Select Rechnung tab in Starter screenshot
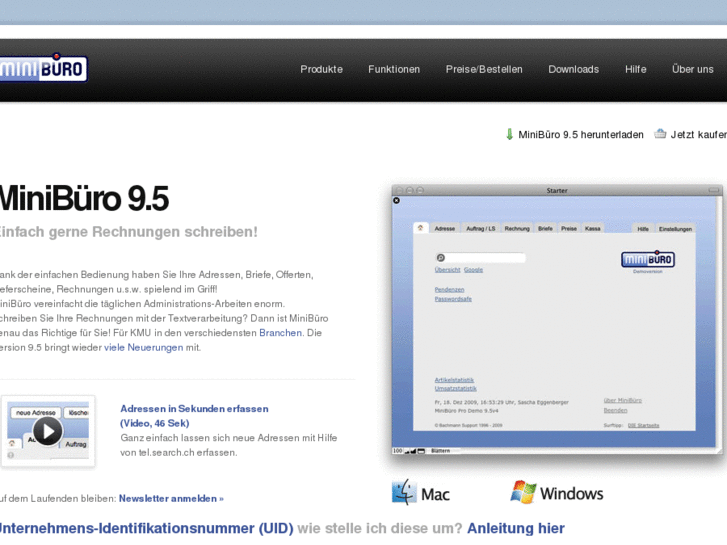This screenshot has width=727, height=545. [517, 228]
